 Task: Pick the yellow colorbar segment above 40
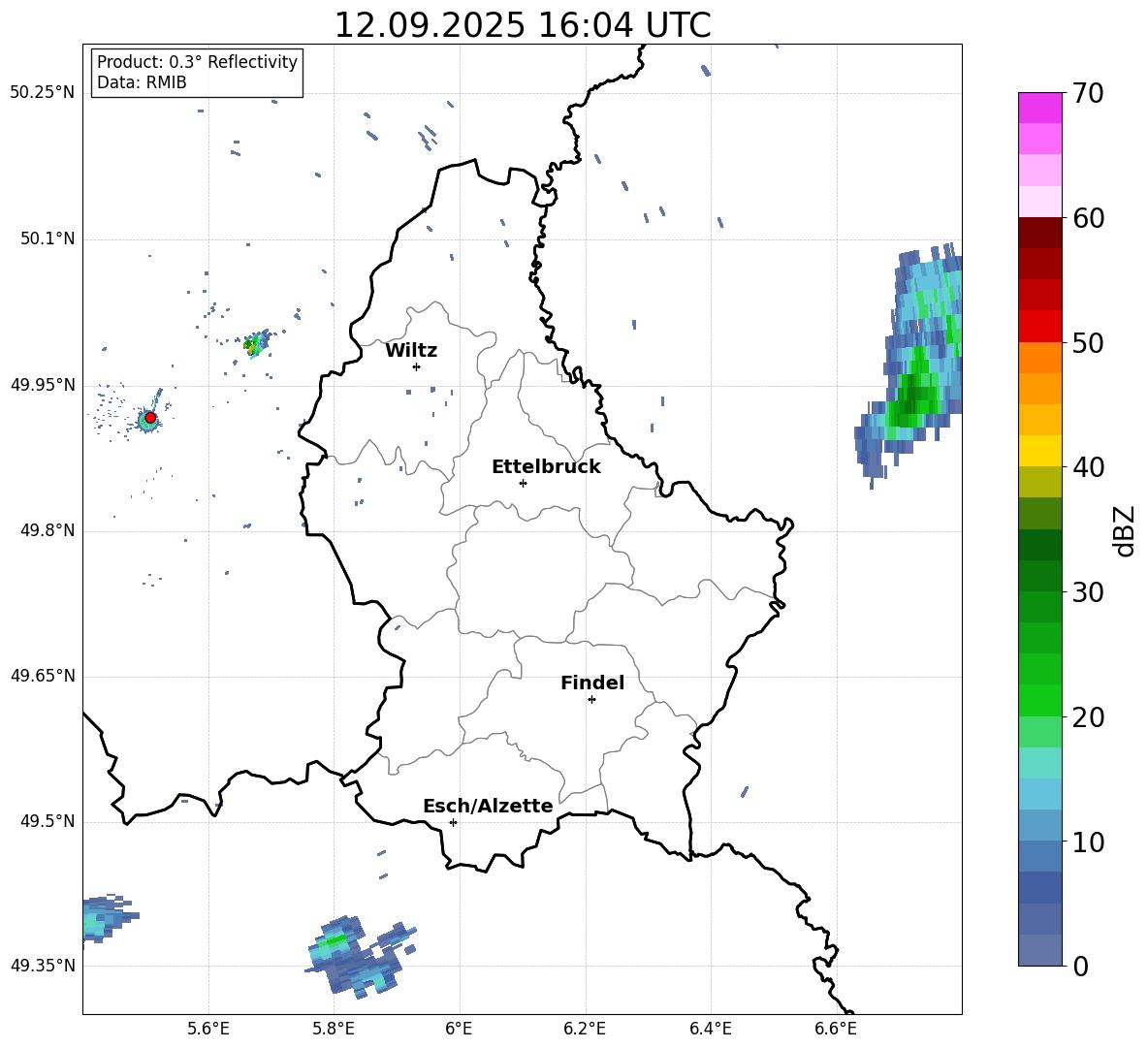[x=1039, y=451]
